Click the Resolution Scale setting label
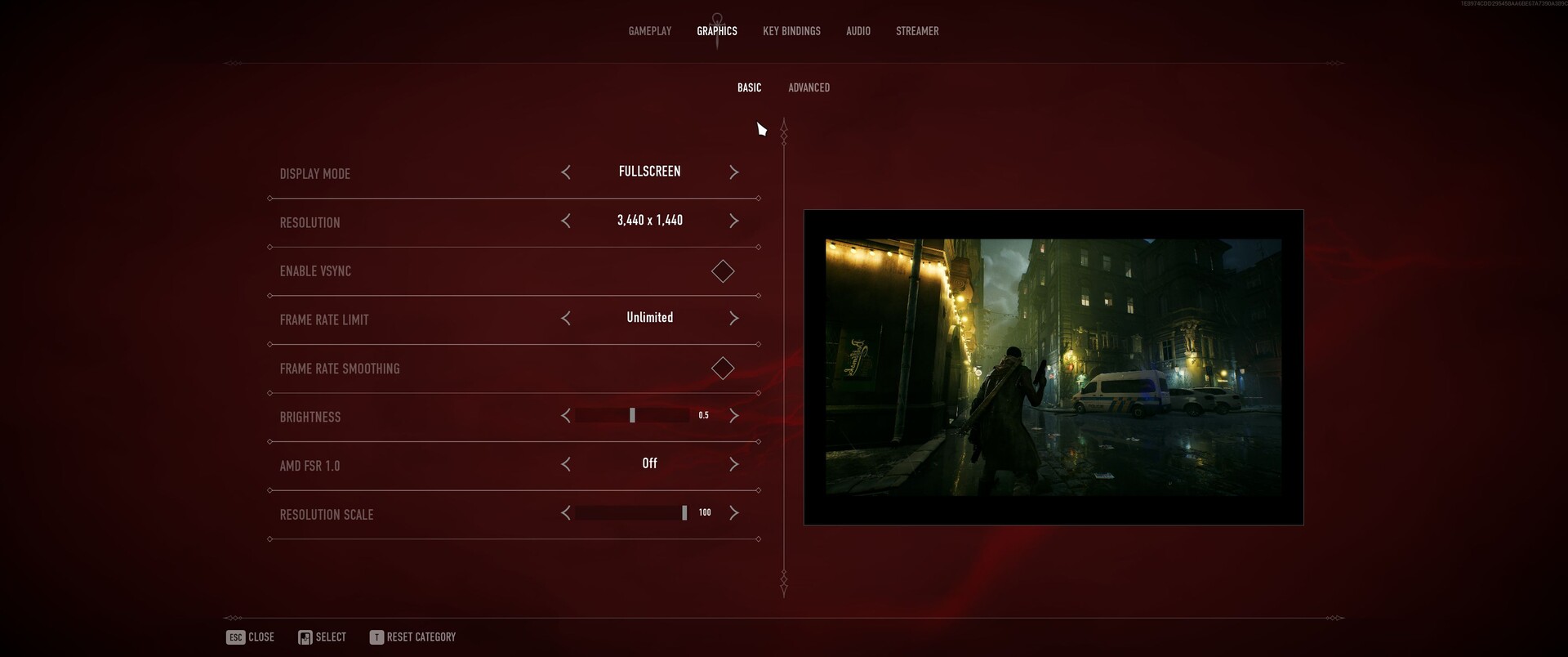 pos(327,515)
